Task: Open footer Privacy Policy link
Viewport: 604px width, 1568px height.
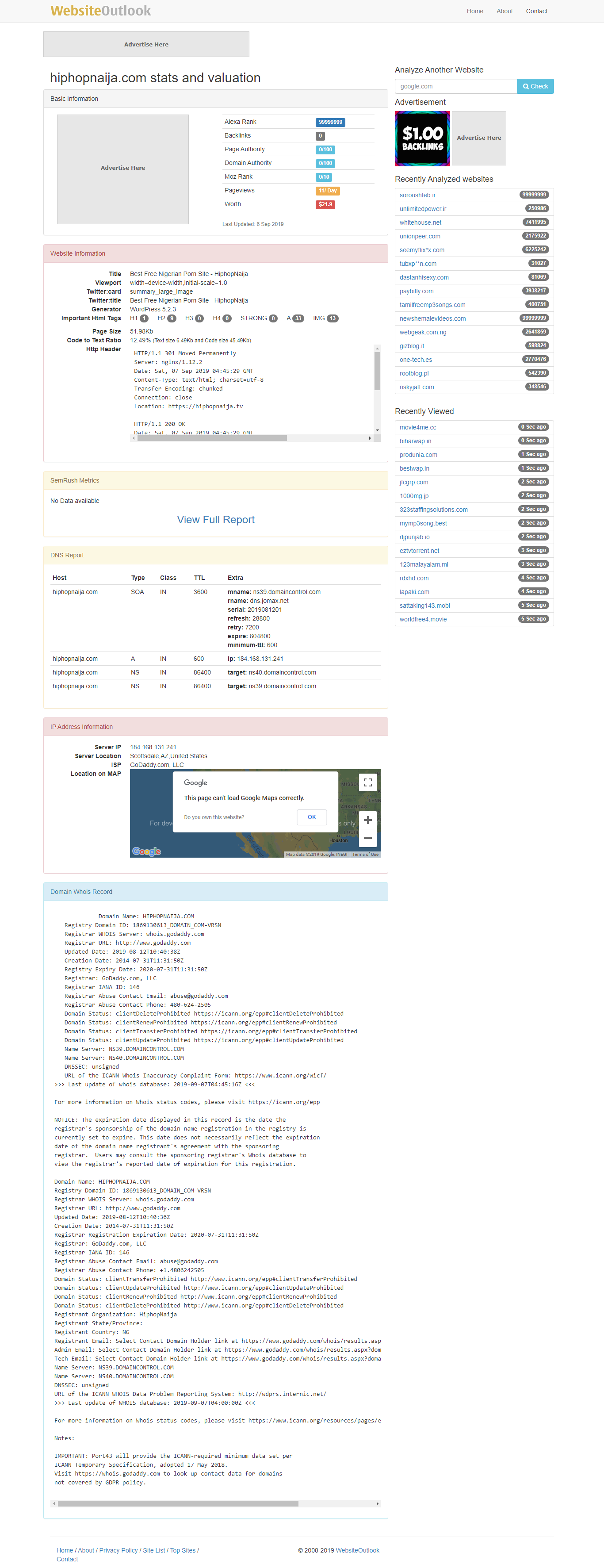Action: pos(119,1550)
